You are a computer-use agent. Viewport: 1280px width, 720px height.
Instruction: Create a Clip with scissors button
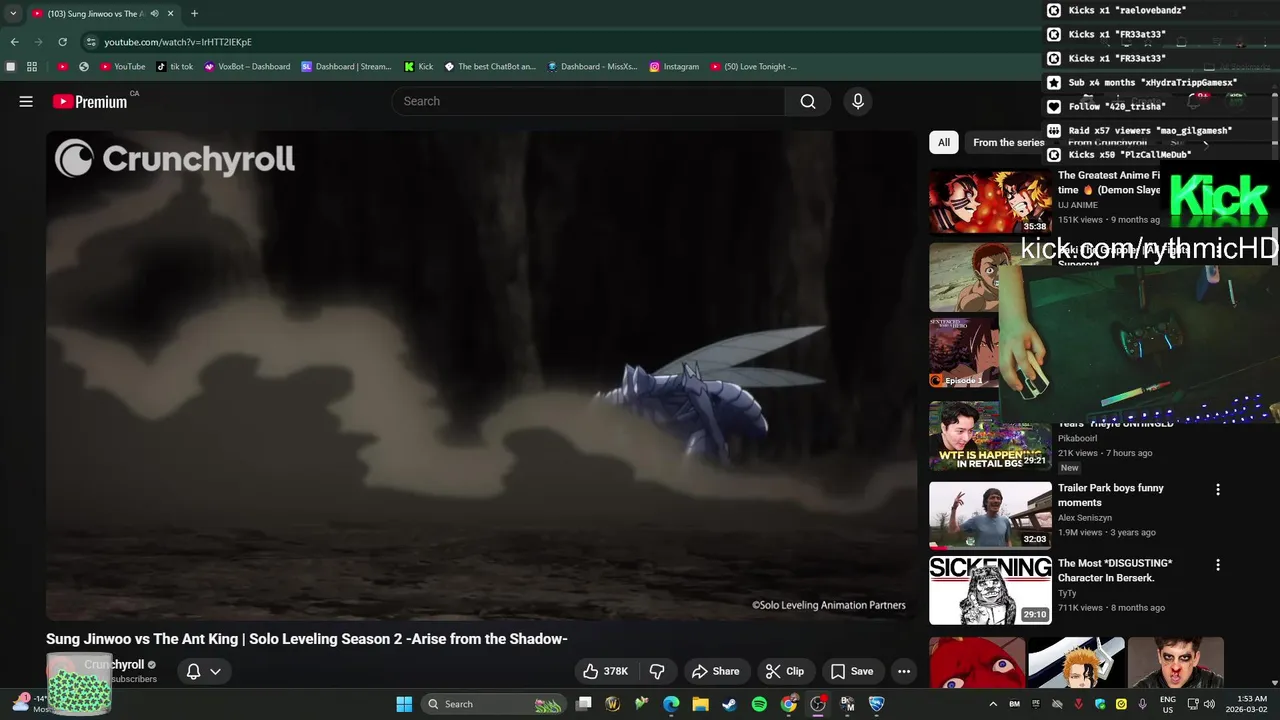click(x=785, y=671)
